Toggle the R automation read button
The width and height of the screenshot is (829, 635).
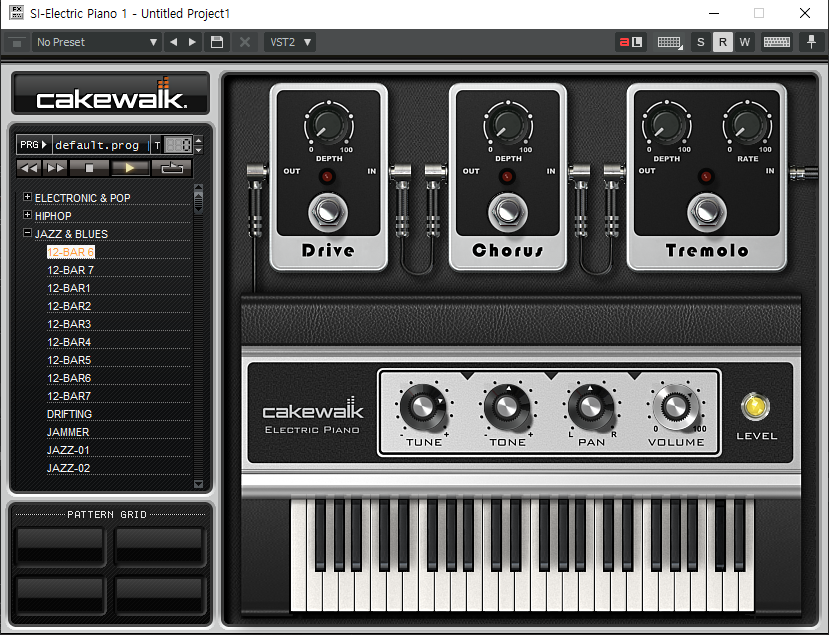[x=723, y=42]
